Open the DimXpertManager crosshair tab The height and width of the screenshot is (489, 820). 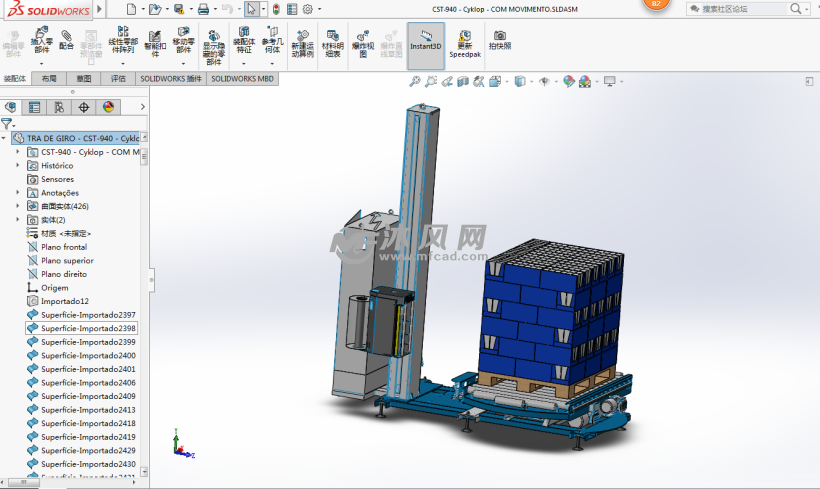pos(84,107)
